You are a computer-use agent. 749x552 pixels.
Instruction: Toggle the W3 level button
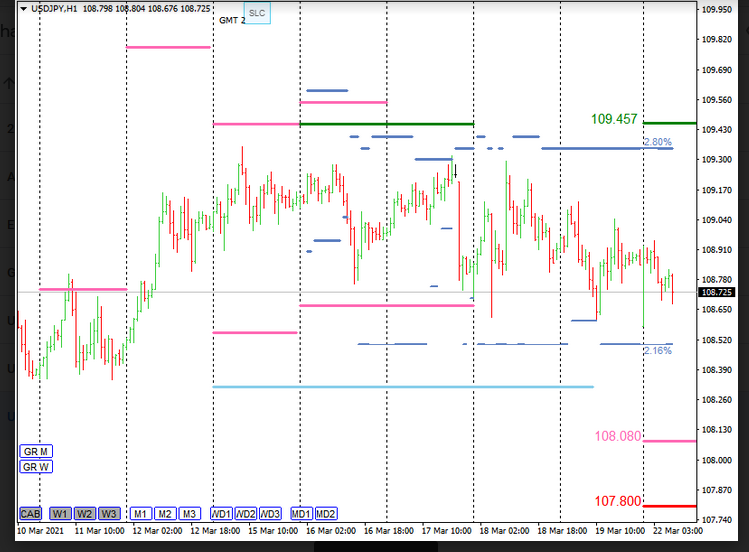pyautogui.click(x=109, y=513)
